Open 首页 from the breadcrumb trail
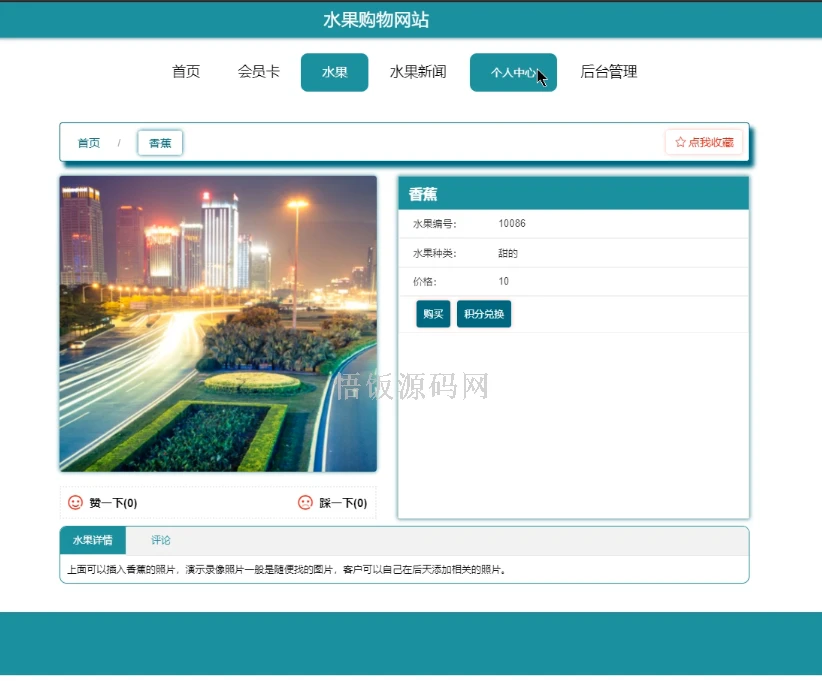Viewport: 822px width, 681px height. click(87, 142)
